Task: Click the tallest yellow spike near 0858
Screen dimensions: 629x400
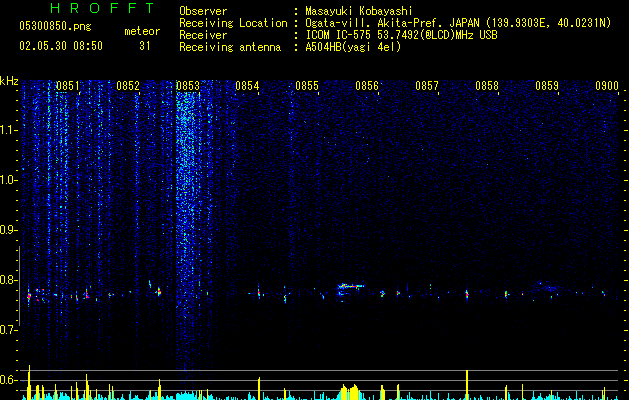Action: coord(467,385)
